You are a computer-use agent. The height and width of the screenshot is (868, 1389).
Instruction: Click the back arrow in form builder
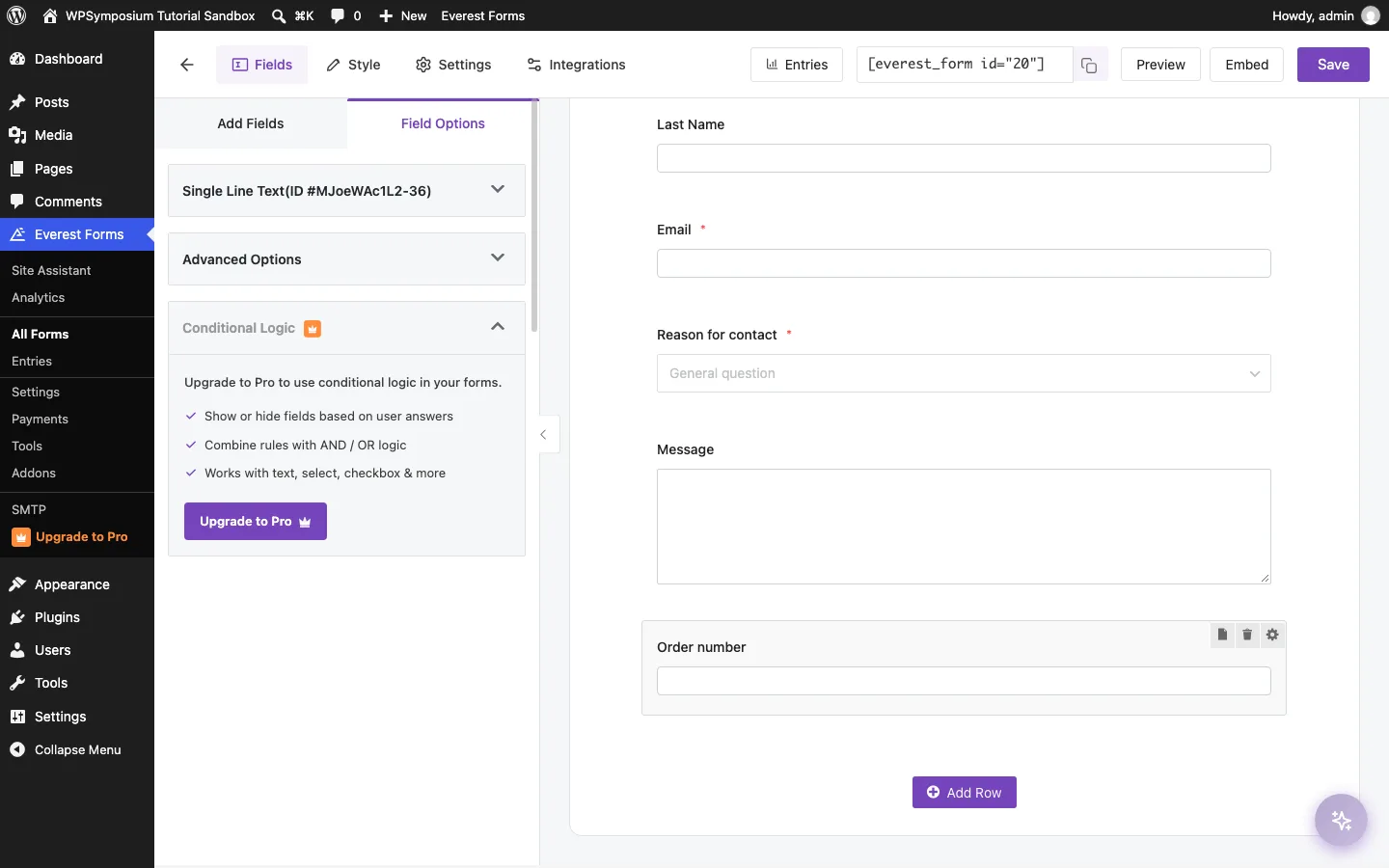click(187, 65)
